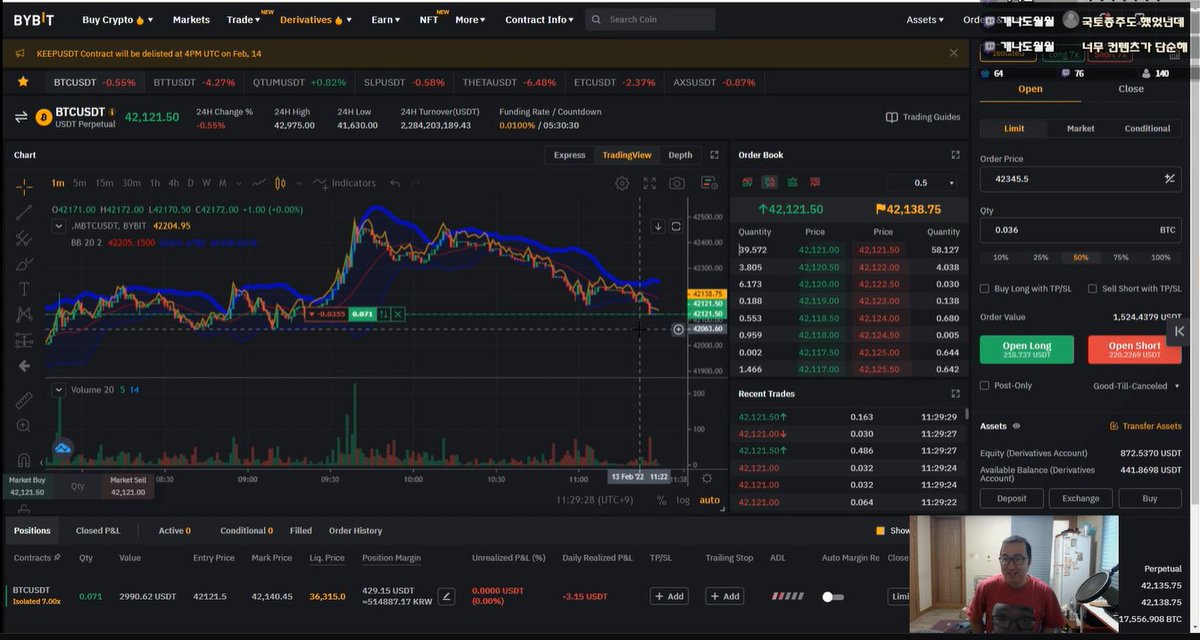Select the XABCD pattern tool
1200x640 pixels.
point(24,315)
